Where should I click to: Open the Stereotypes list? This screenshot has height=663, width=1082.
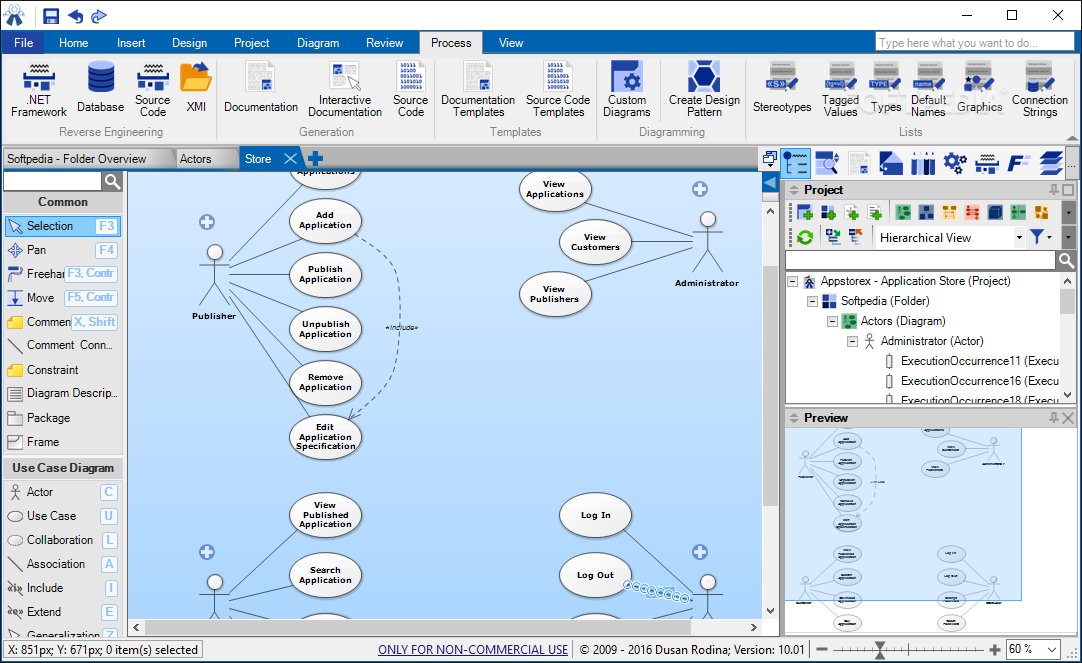(782, 87)
